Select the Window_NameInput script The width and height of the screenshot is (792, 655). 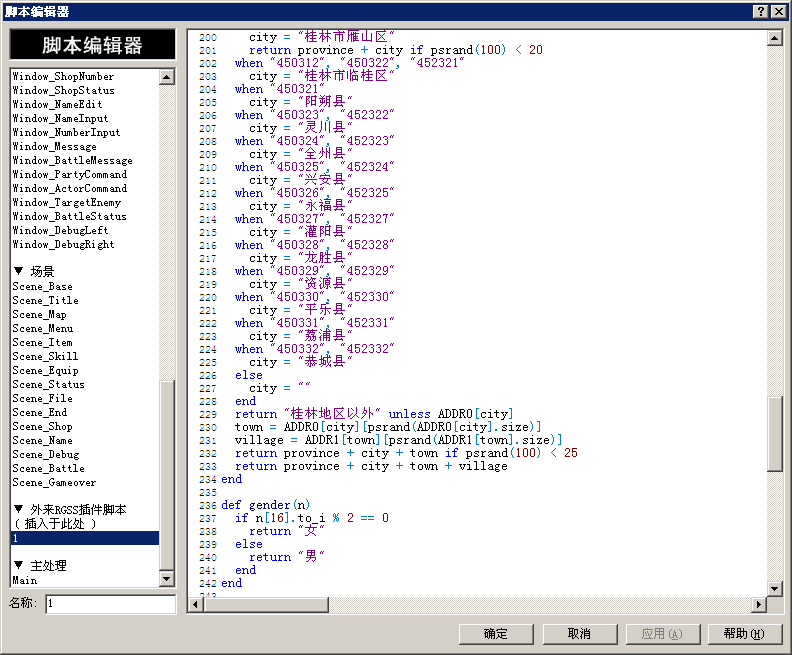tap(85, 119)
